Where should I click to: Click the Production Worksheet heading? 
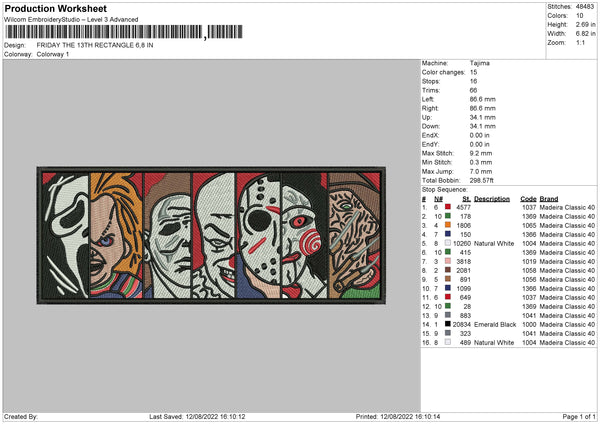(55, 8)
